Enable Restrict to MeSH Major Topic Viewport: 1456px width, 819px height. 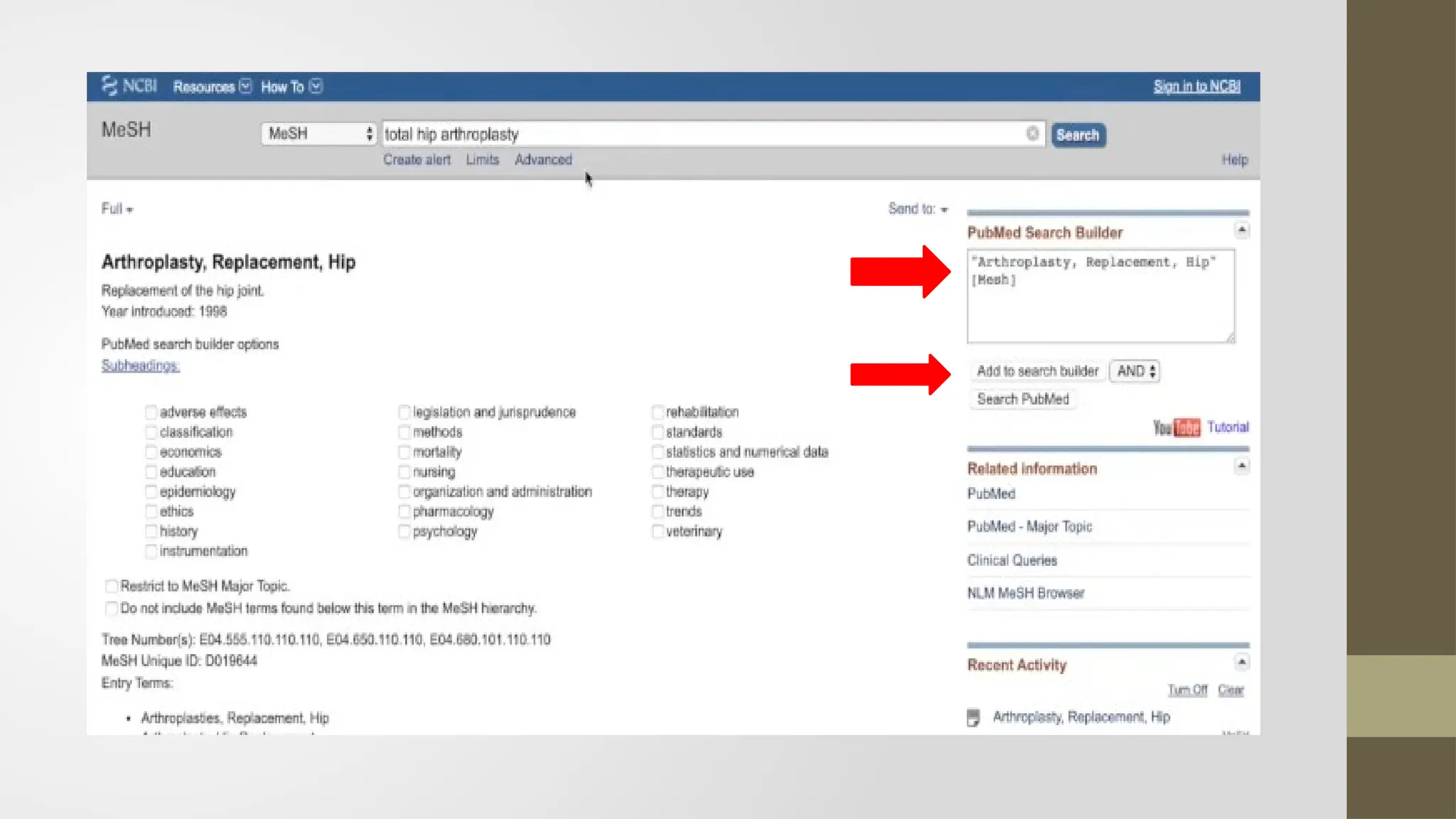(112, 587)
